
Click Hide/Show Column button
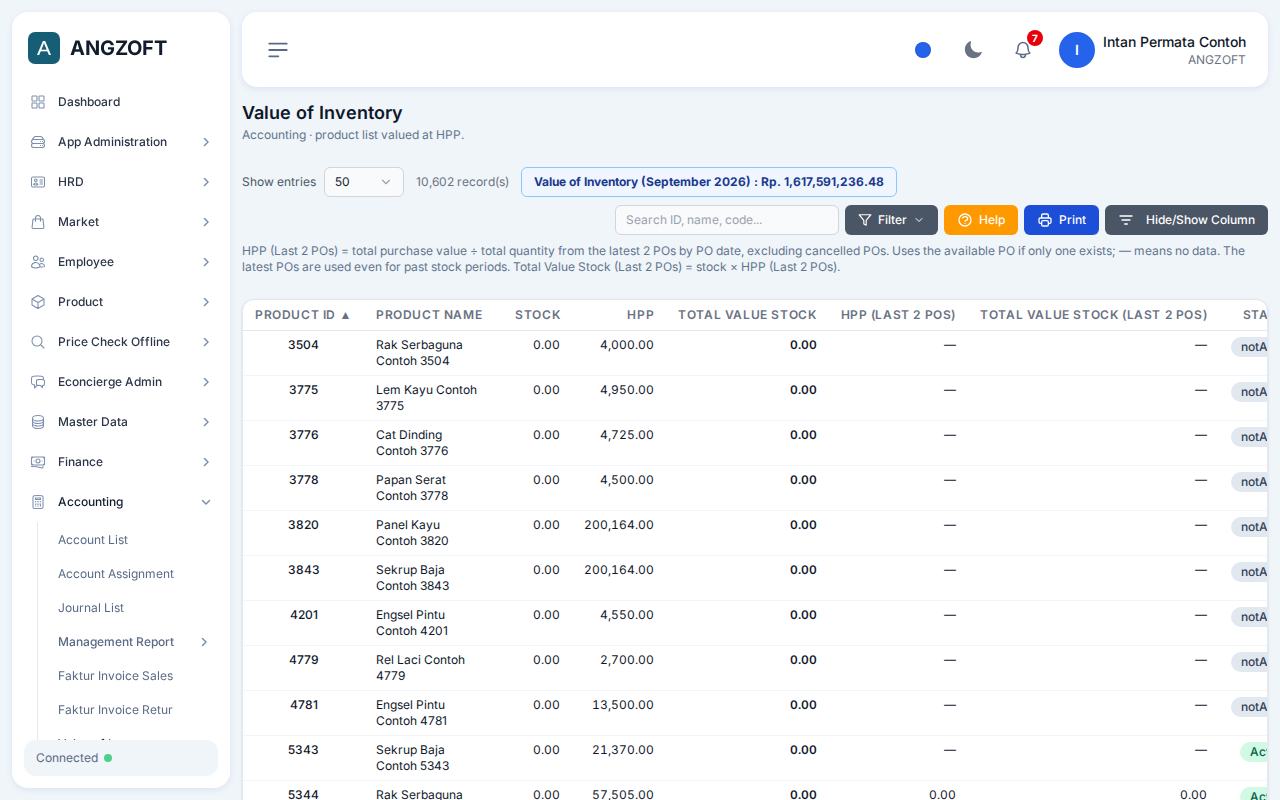tap(1186, 220)
